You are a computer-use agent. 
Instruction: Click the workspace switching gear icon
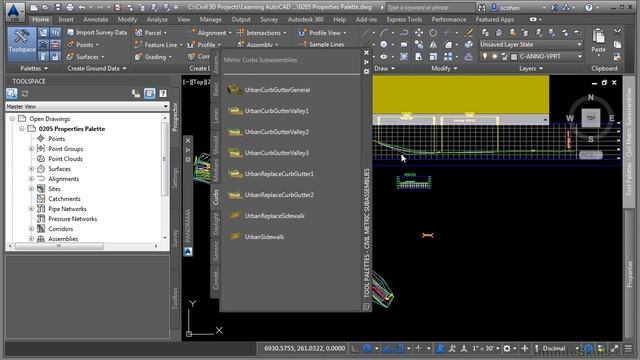507,348
